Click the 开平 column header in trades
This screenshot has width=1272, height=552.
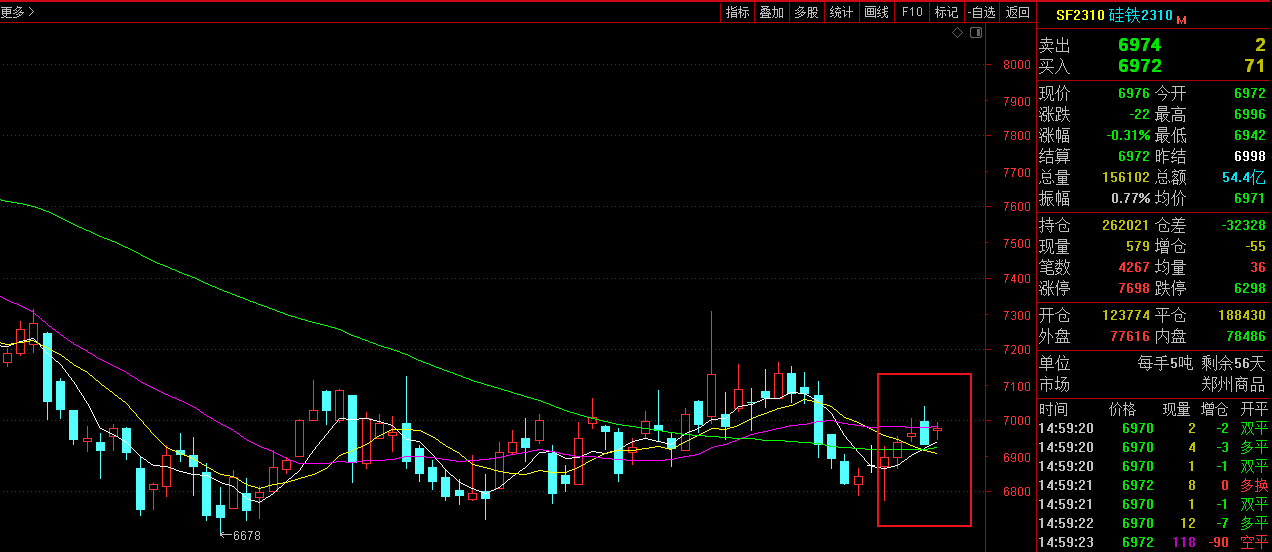1253,409
